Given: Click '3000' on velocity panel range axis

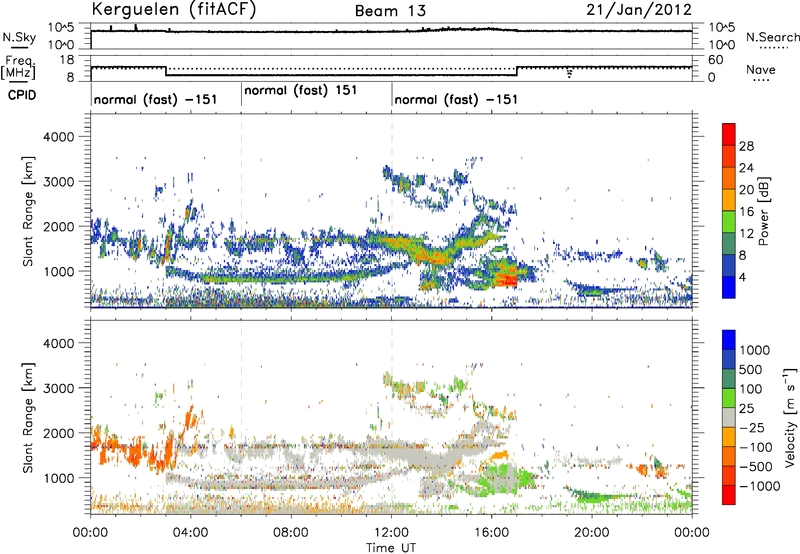Looking at the screenshot, I should (x=58, y=388).
